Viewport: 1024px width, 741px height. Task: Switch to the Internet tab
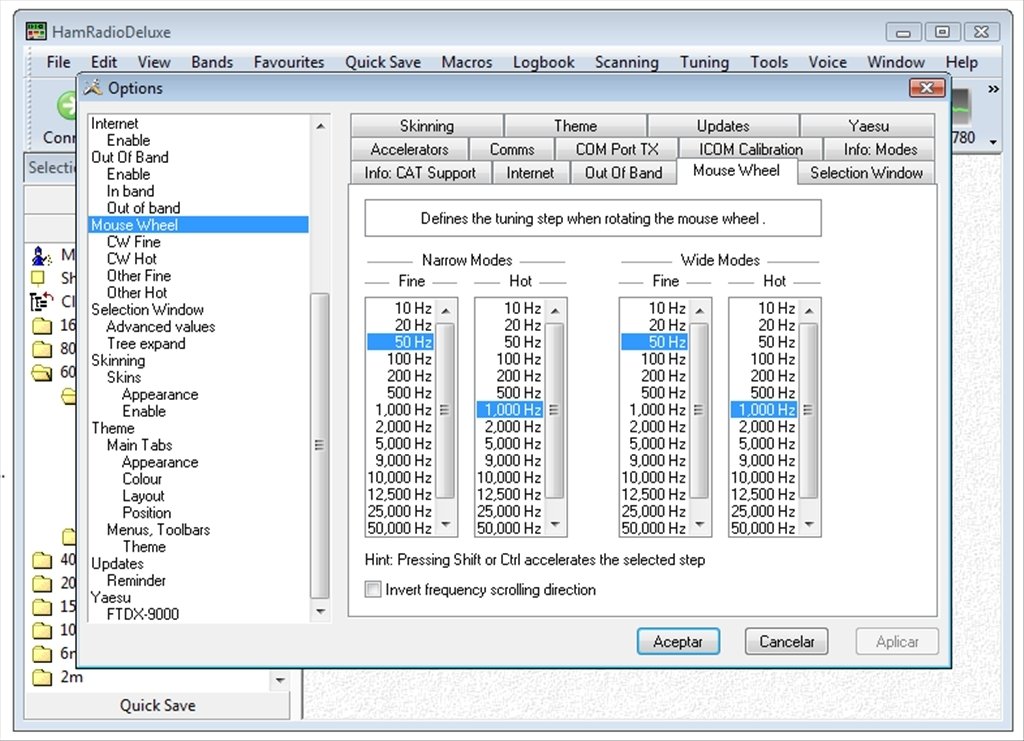coord(530,172)
